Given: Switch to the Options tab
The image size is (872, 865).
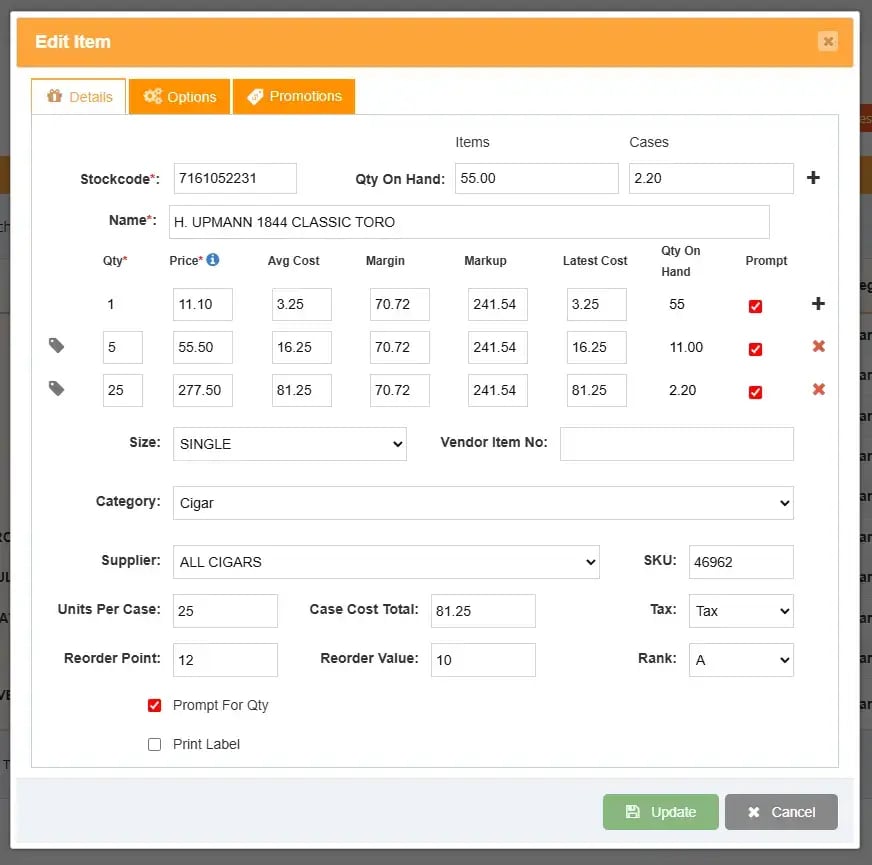Looking at the screenshot, I should [180, 97].
